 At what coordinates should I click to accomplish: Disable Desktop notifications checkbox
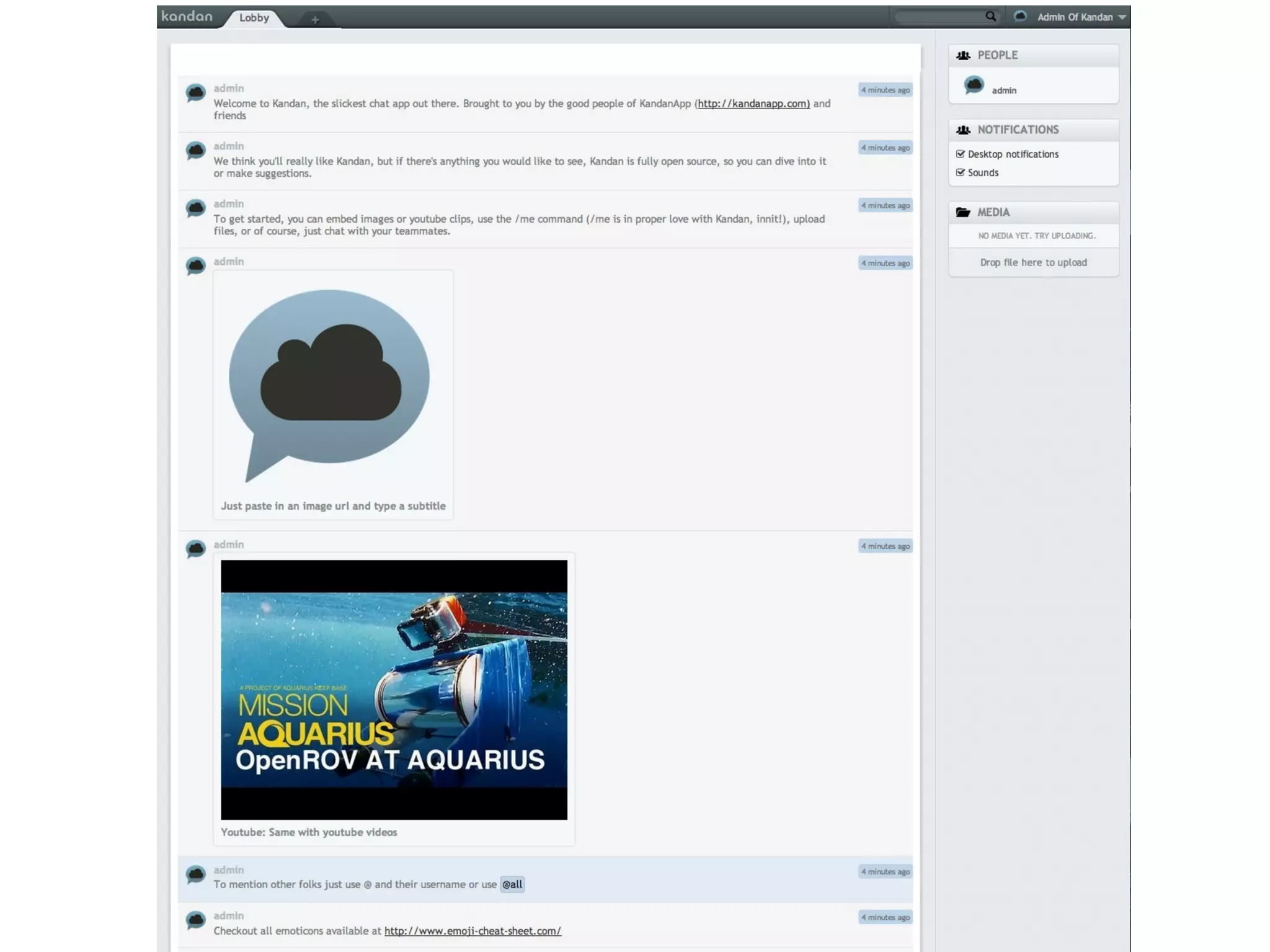tap(961, 154)
